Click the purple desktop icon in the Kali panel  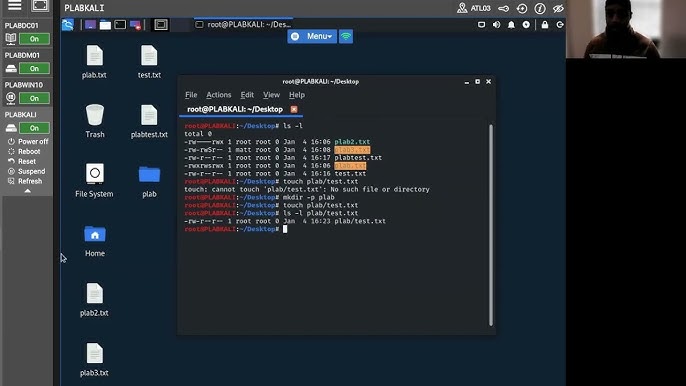(x=90, y=25)
